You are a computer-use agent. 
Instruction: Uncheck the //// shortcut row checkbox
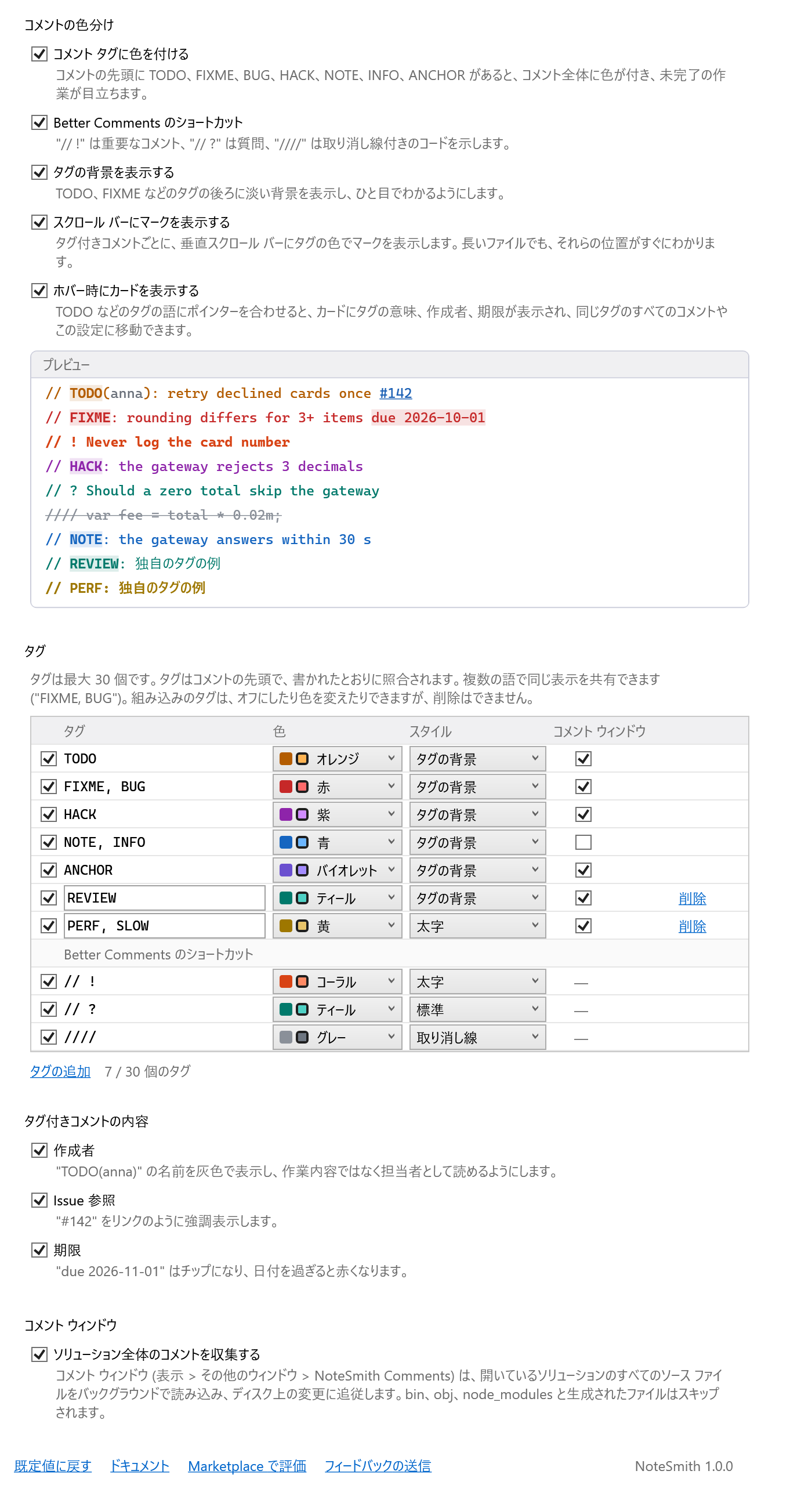pyautogui.click(x=49, y=1037)
